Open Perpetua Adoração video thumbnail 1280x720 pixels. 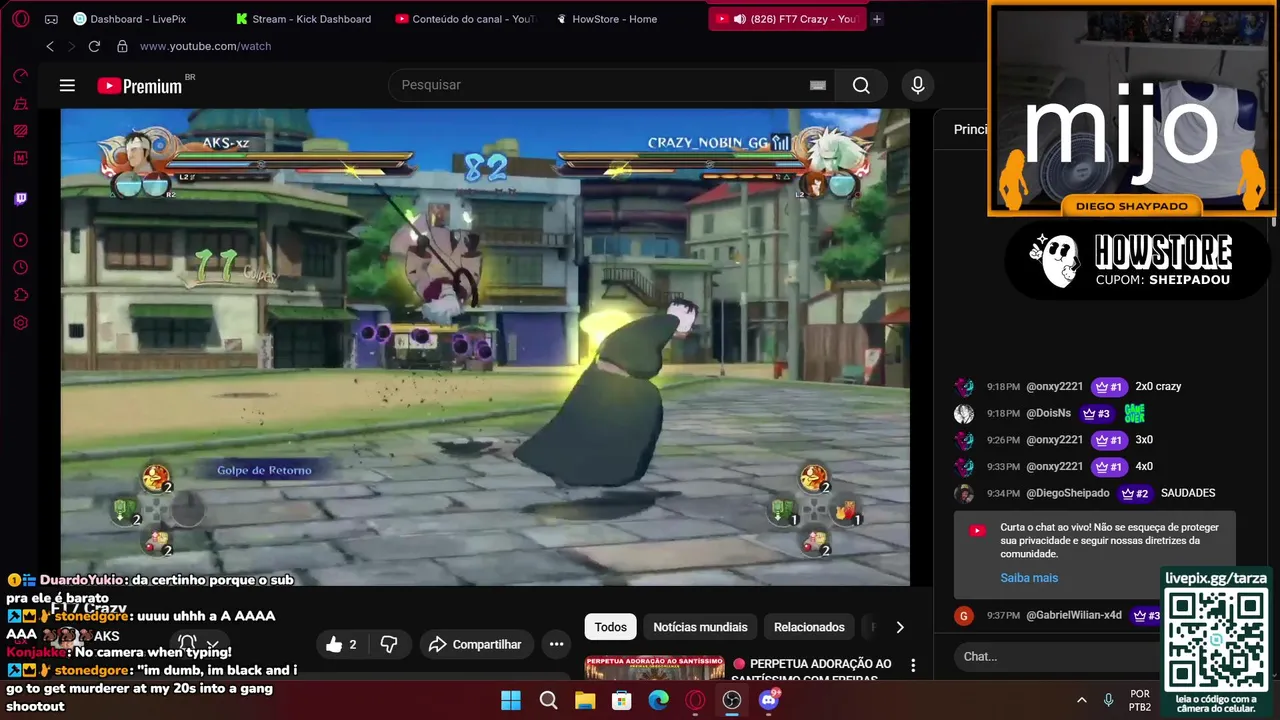click(x=654, y=669)
